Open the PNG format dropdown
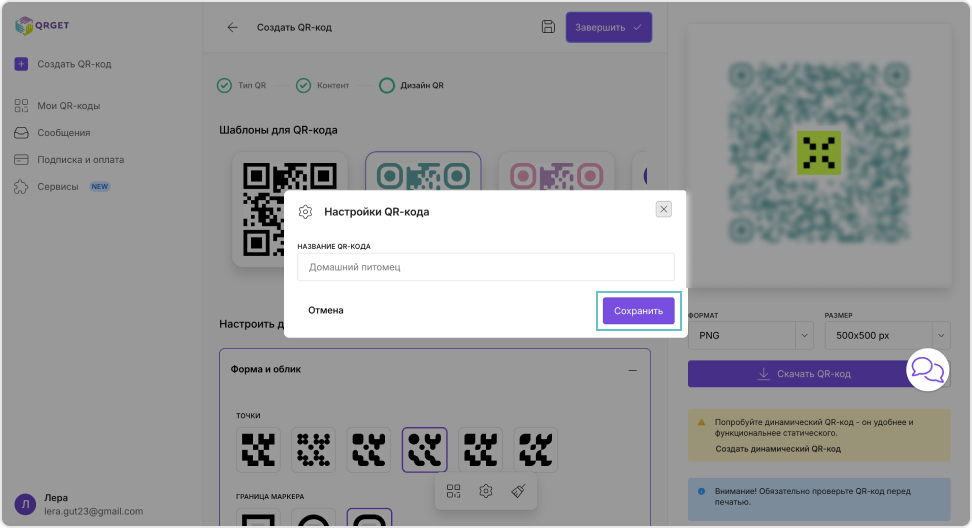The image size is (972, 528). coord(750,336)
